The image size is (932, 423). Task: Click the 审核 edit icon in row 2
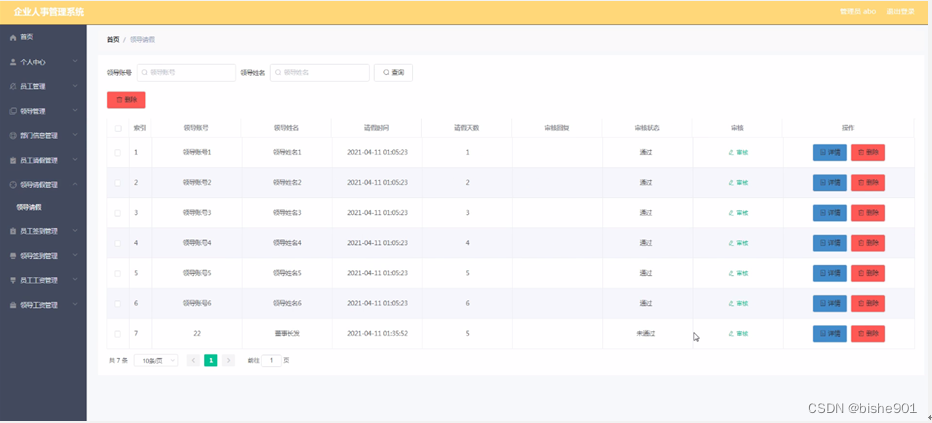point(731,183)
